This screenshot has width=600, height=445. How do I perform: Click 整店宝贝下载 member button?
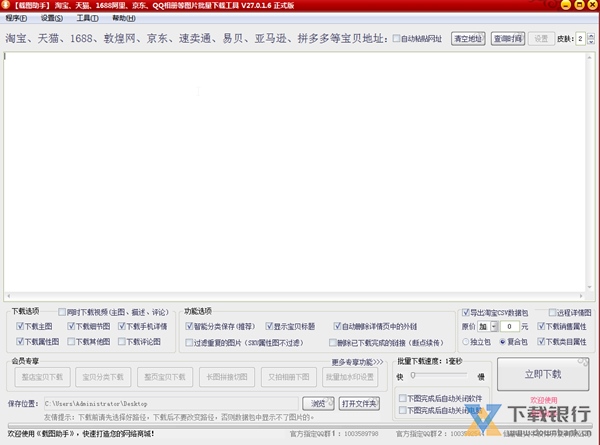(42, 377)
